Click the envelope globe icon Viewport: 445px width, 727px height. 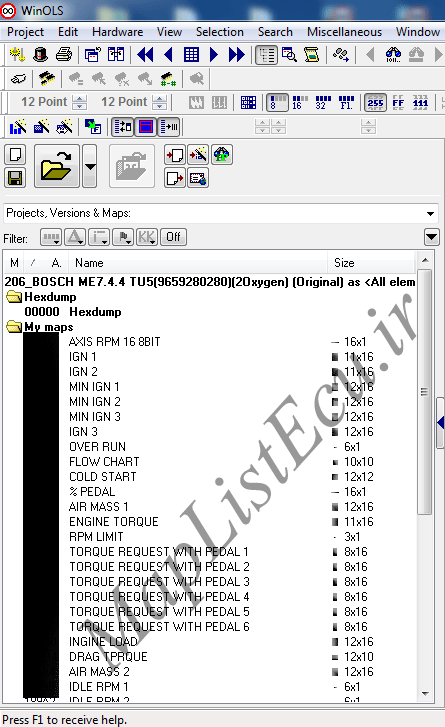pyautogui.click(x=198, y=178)
